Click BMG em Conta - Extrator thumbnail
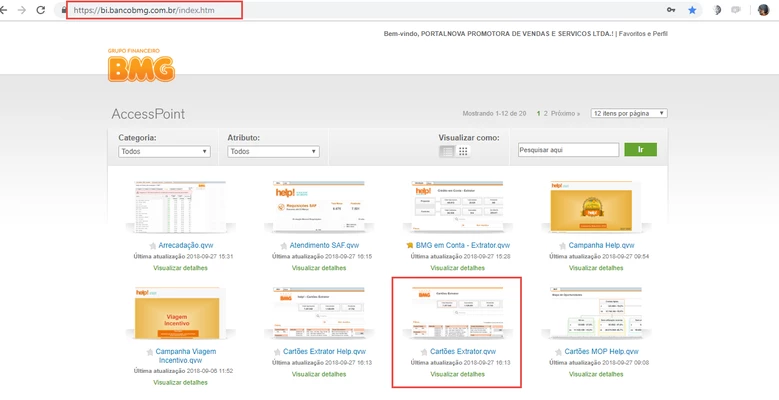Viewport: 779px width, 400px height. tap(458, 206)
